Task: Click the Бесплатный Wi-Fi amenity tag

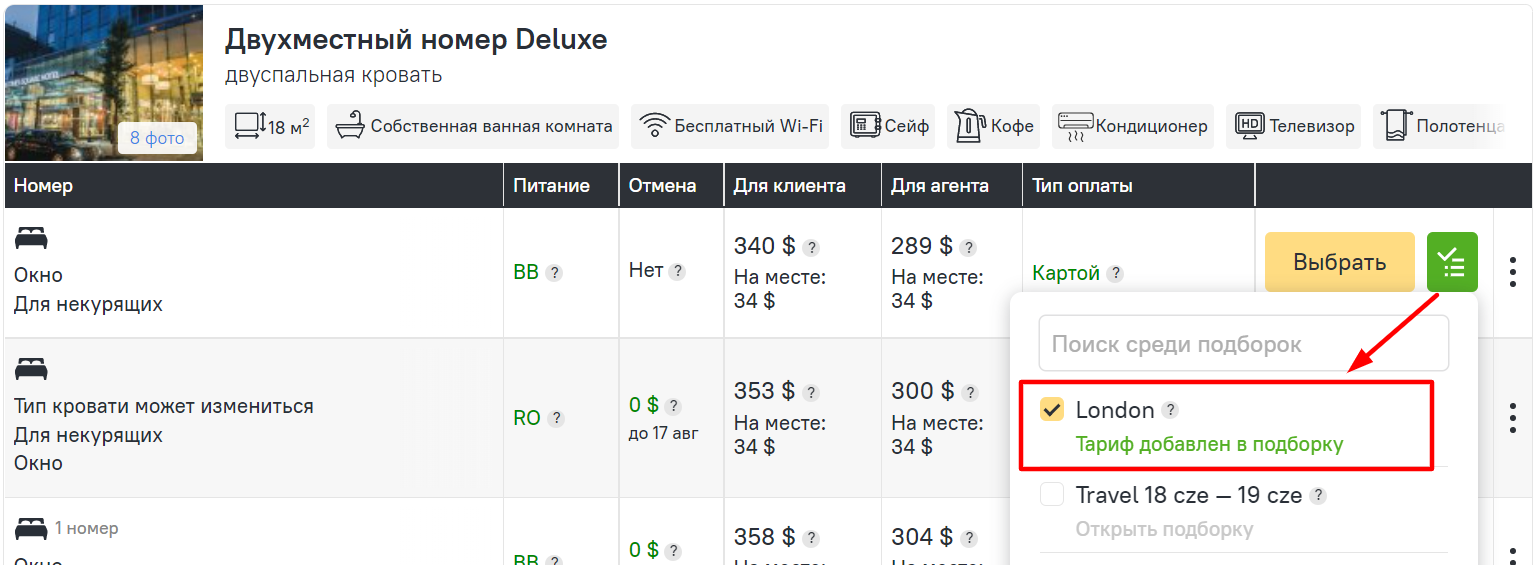Action: (730, 127)
